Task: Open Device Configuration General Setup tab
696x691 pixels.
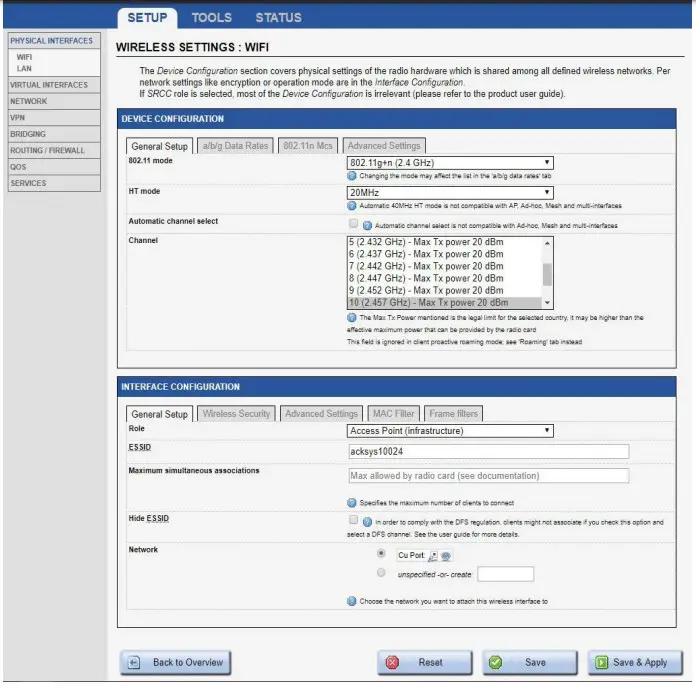Action: [x=159, y=146]
